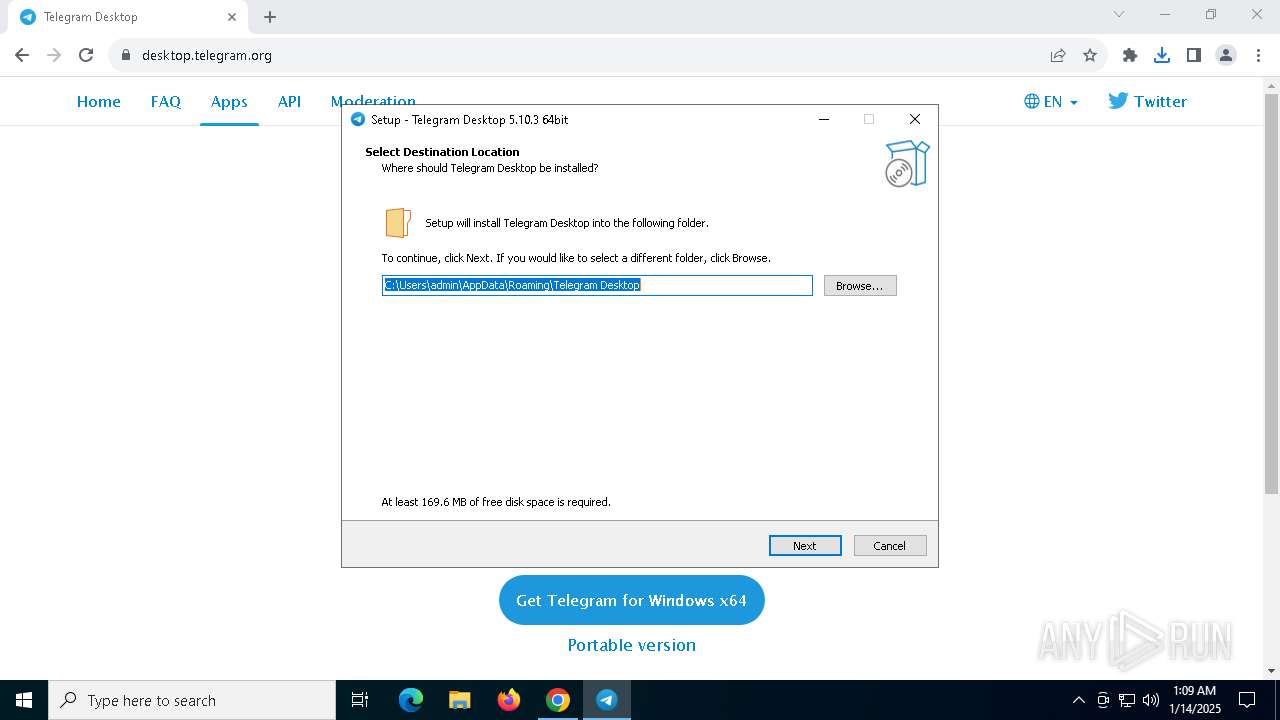Image resolution: width=1280 pixels, height=720 pixels.
Task: View site information lock icon
Action: coord(126,55)
